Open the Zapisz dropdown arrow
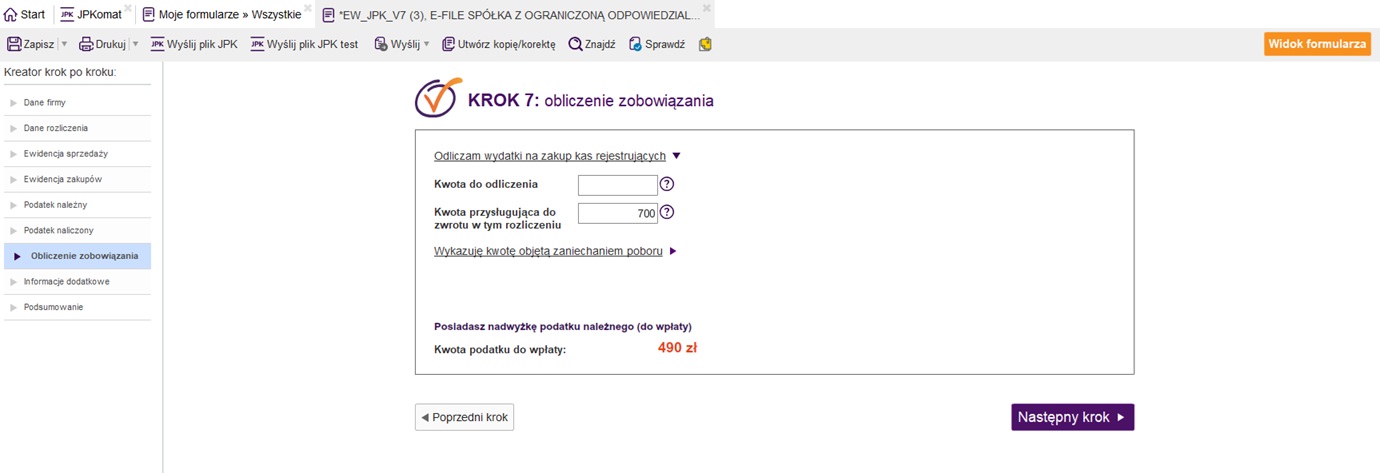 coord(64,44)
